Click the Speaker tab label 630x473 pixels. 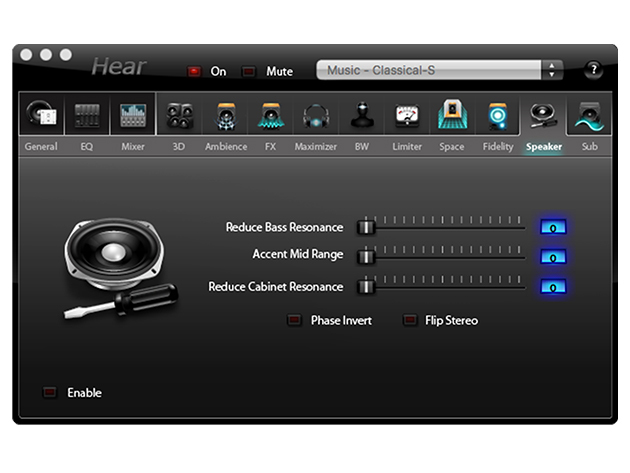[544, 147]
